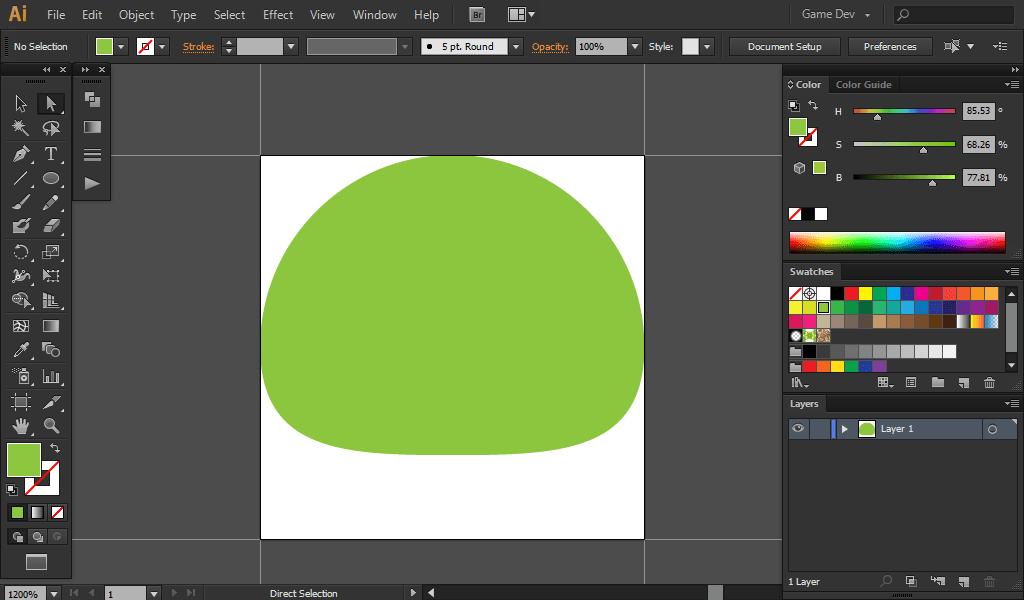Open Preferences from the control bar
This screenshot has width=1024, height=600.
(889, 47)
